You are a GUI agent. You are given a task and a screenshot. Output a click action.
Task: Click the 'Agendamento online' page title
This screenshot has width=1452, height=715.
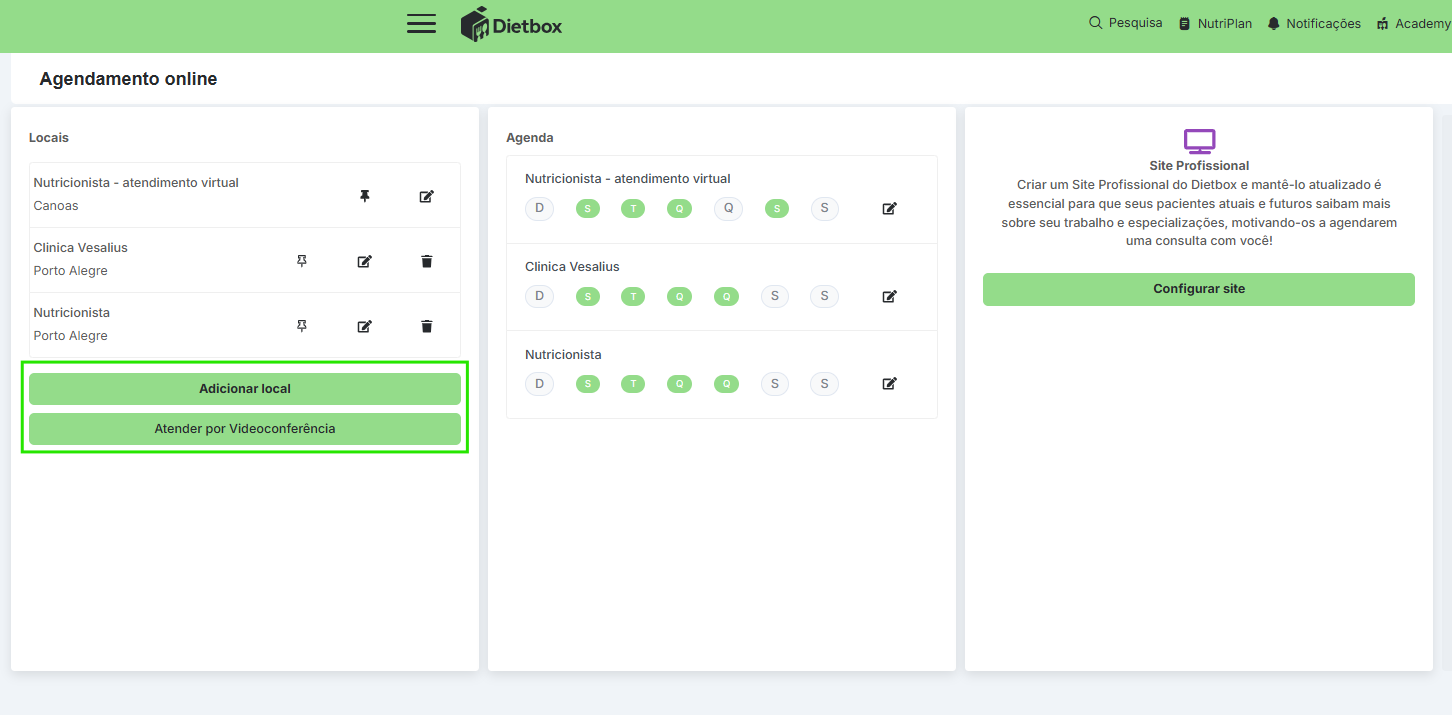point(128,79)
